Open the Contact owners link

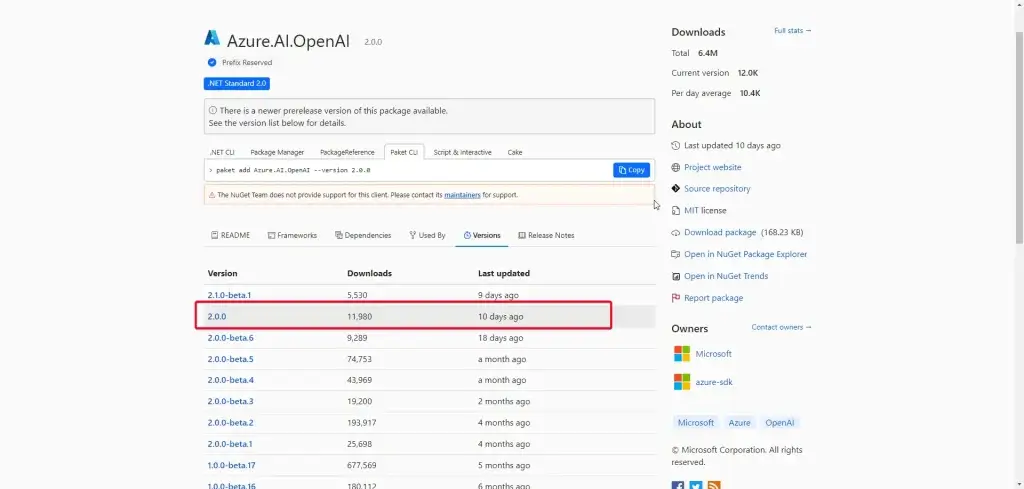pos(781,327)
